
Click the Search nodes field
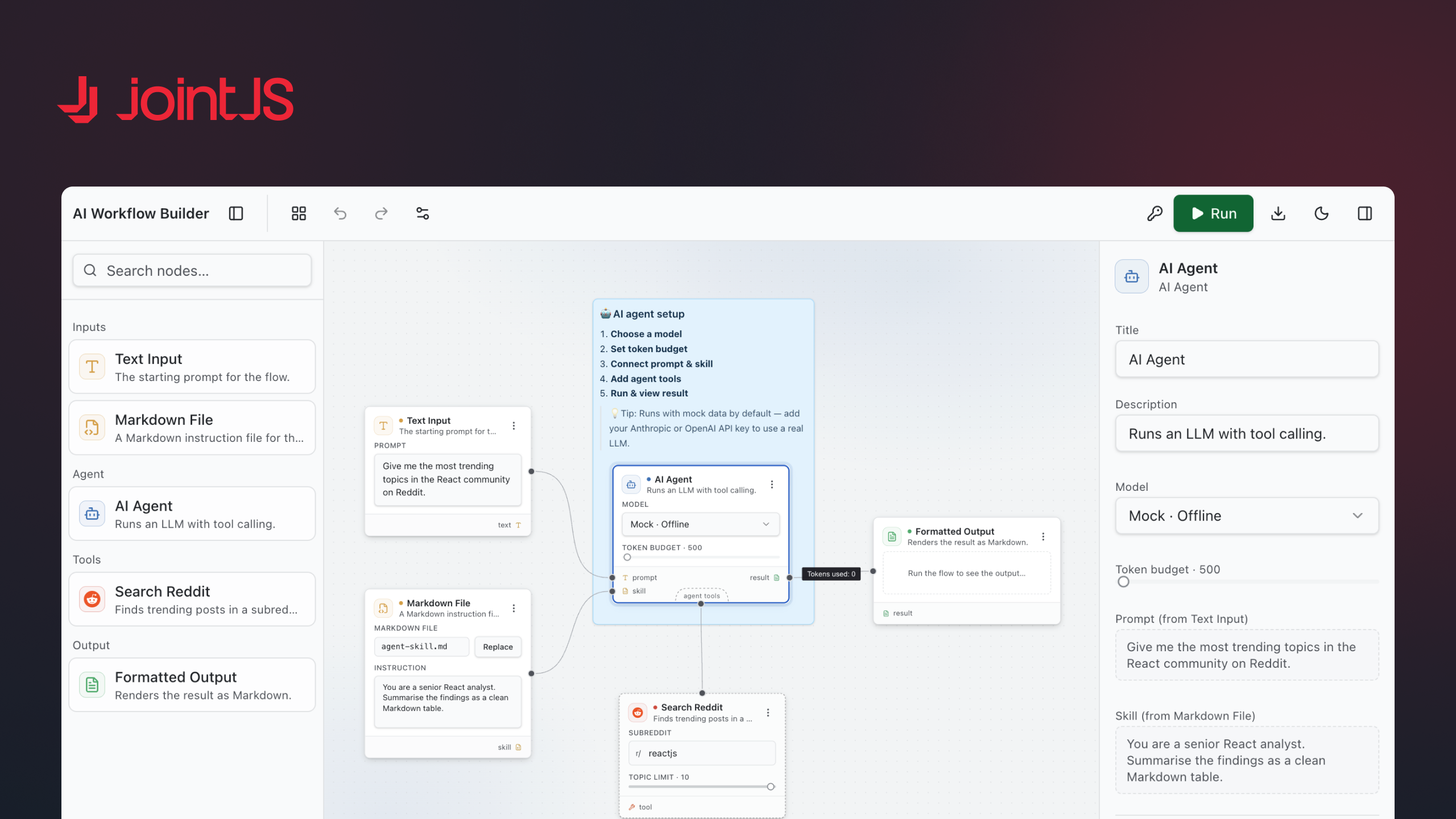(x=192, y=271)
